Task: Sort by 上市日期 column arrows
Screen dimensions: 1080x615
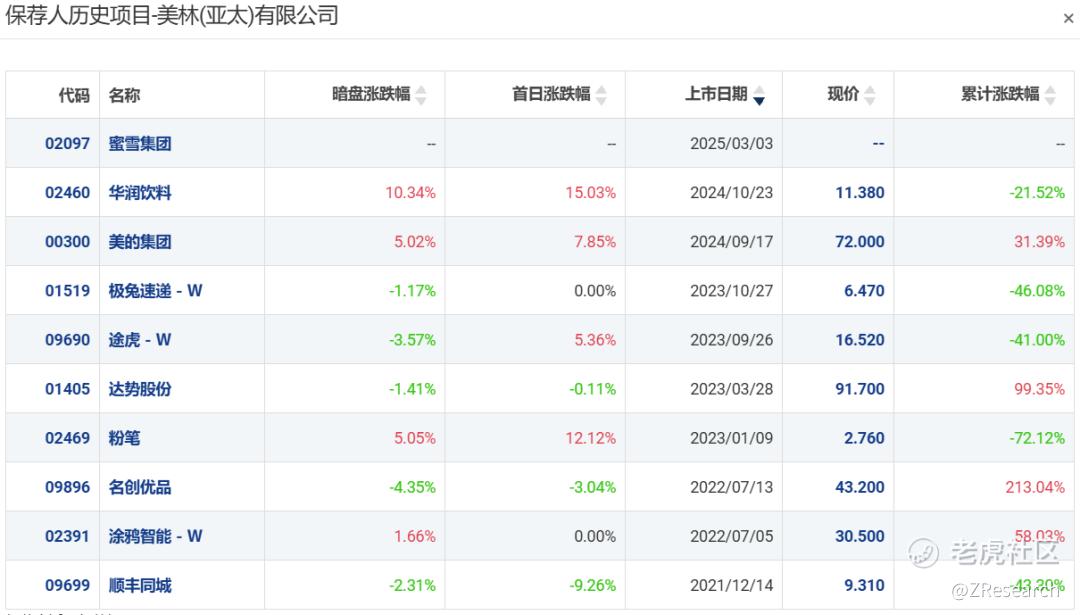Action: click(x=759, y=95)
